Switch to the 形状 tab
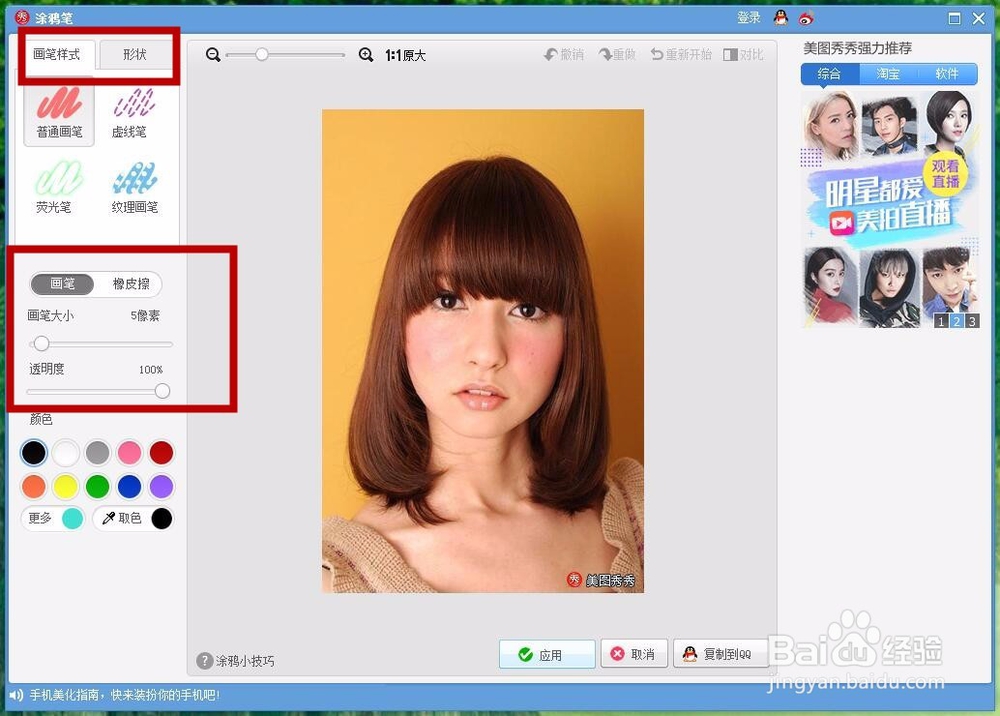Screen dimensions: 1000x716 point(135,54)
